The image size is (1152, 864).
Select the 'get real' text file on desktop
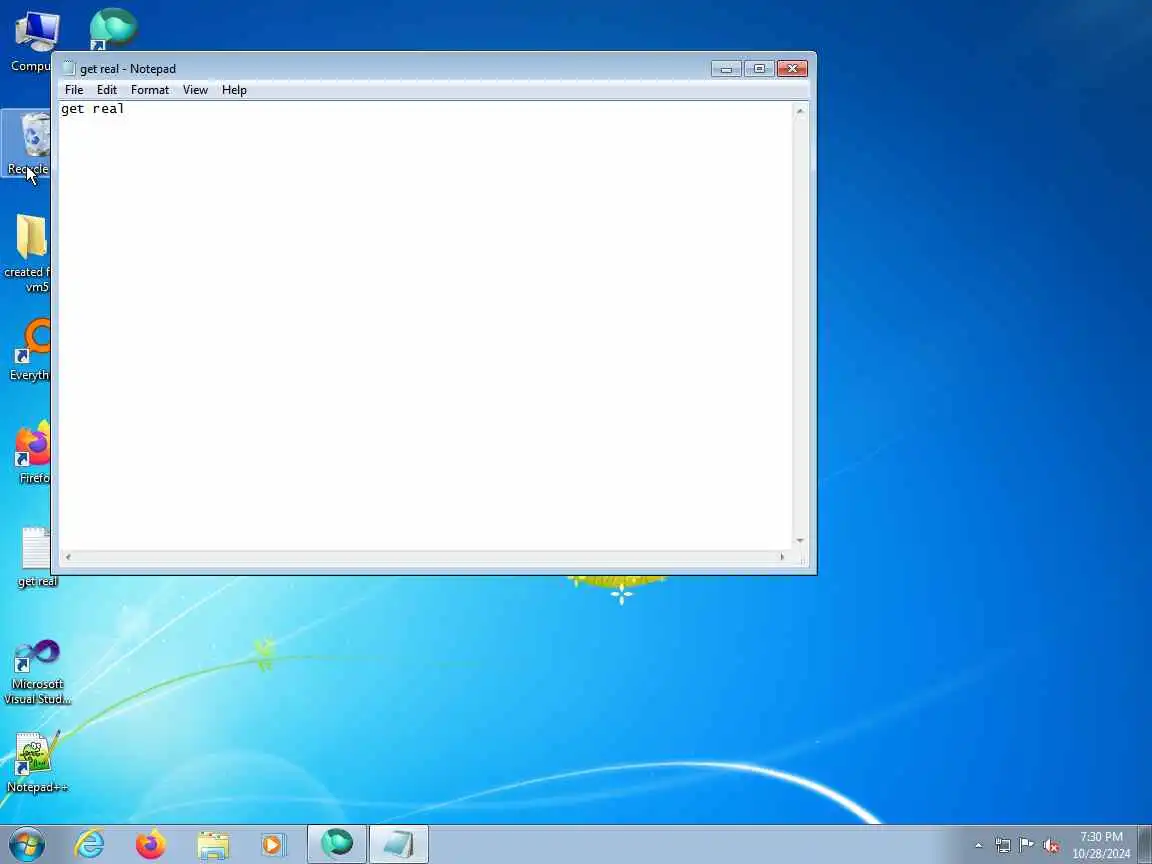point(36,557)
